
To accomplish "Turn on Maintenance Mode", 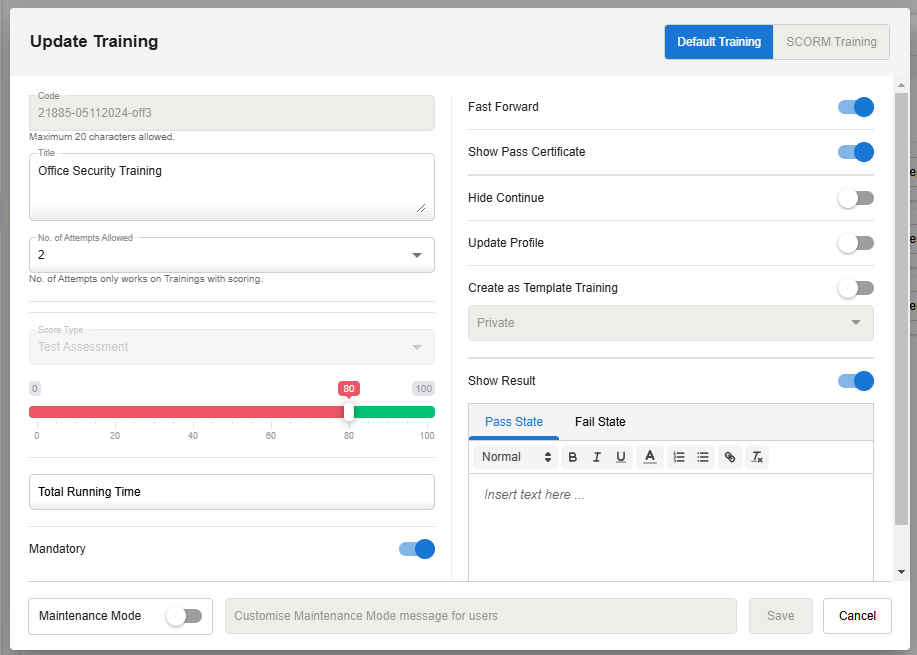I will click(x=184, y=616).
